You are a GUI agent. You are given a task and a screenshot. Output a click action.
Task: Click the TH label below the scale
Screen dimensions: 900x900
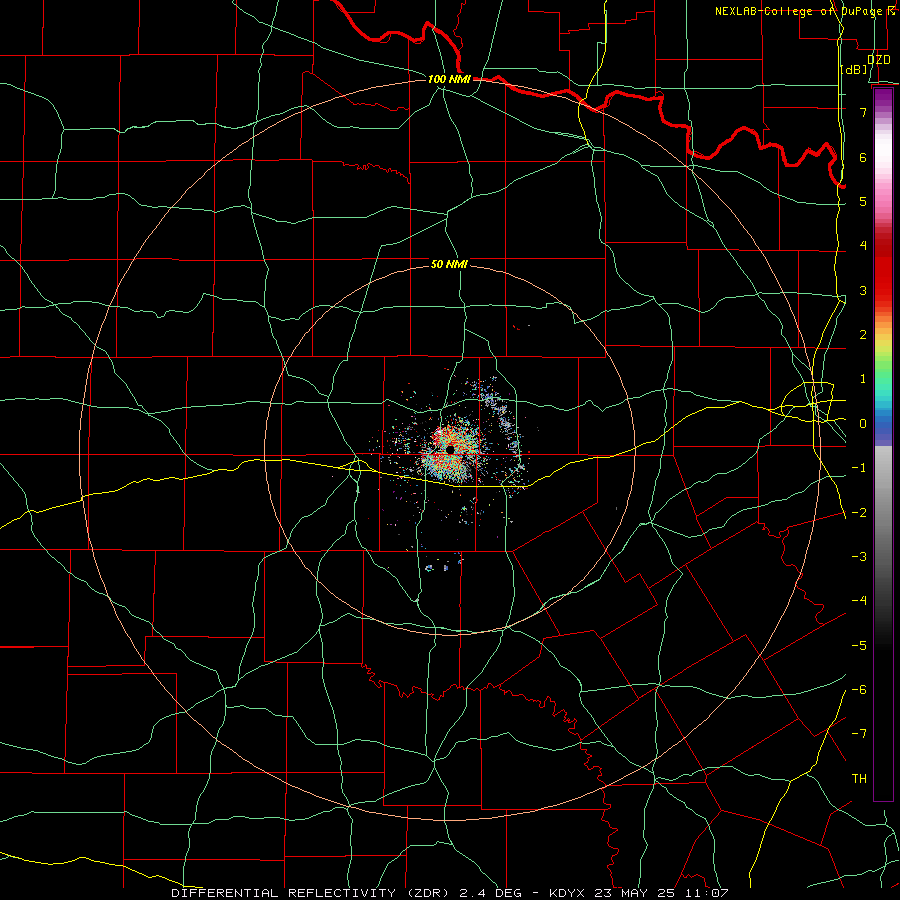pyautogui.click(x=859, y=779)
